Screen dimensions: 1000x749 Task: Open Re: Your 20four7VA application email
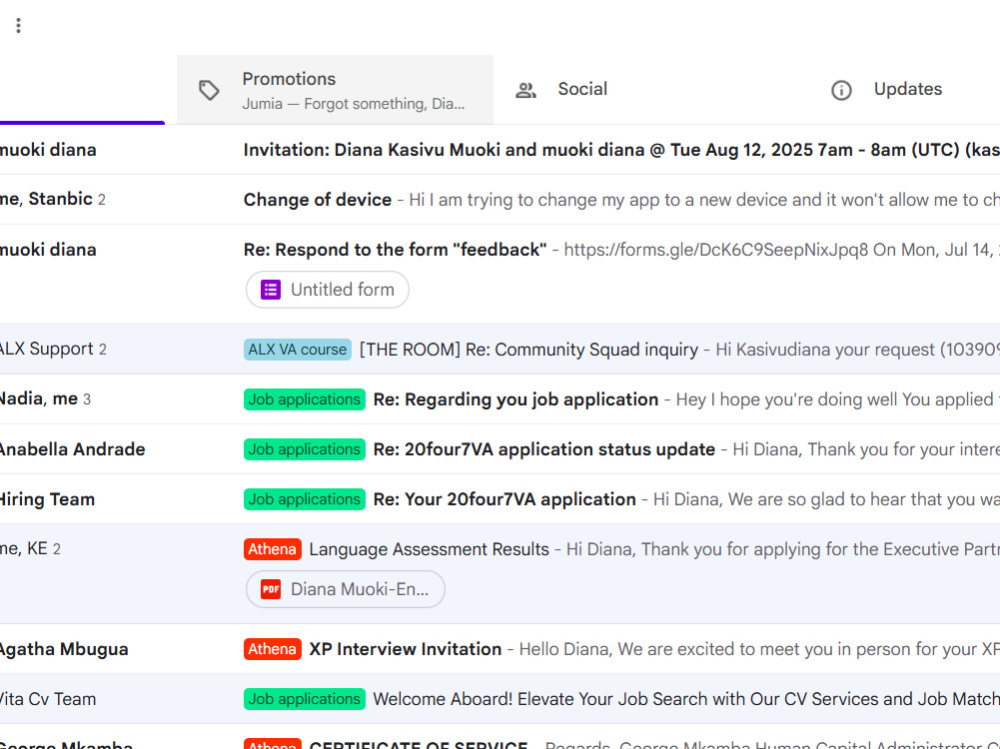[500, 499]
